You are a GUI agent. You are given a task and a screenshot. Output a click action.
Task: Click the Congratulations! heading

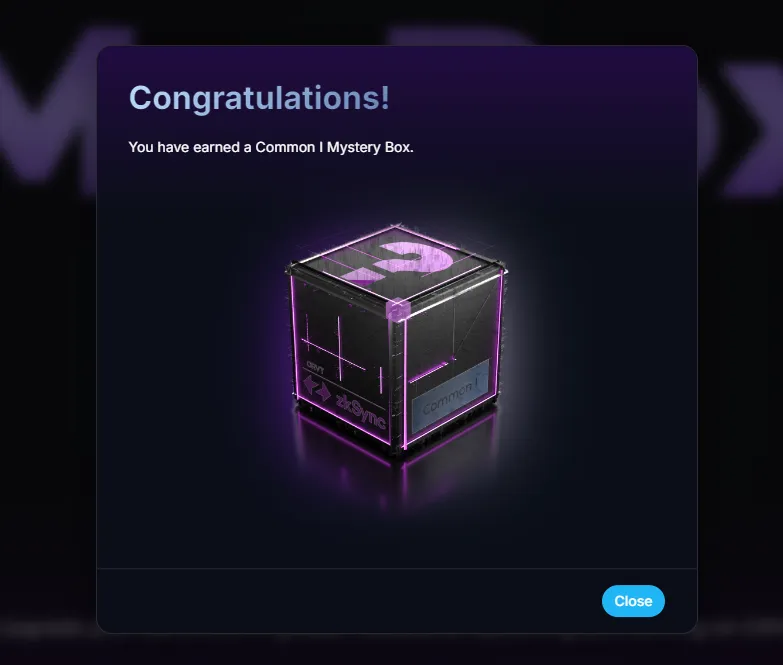[259, 97]
